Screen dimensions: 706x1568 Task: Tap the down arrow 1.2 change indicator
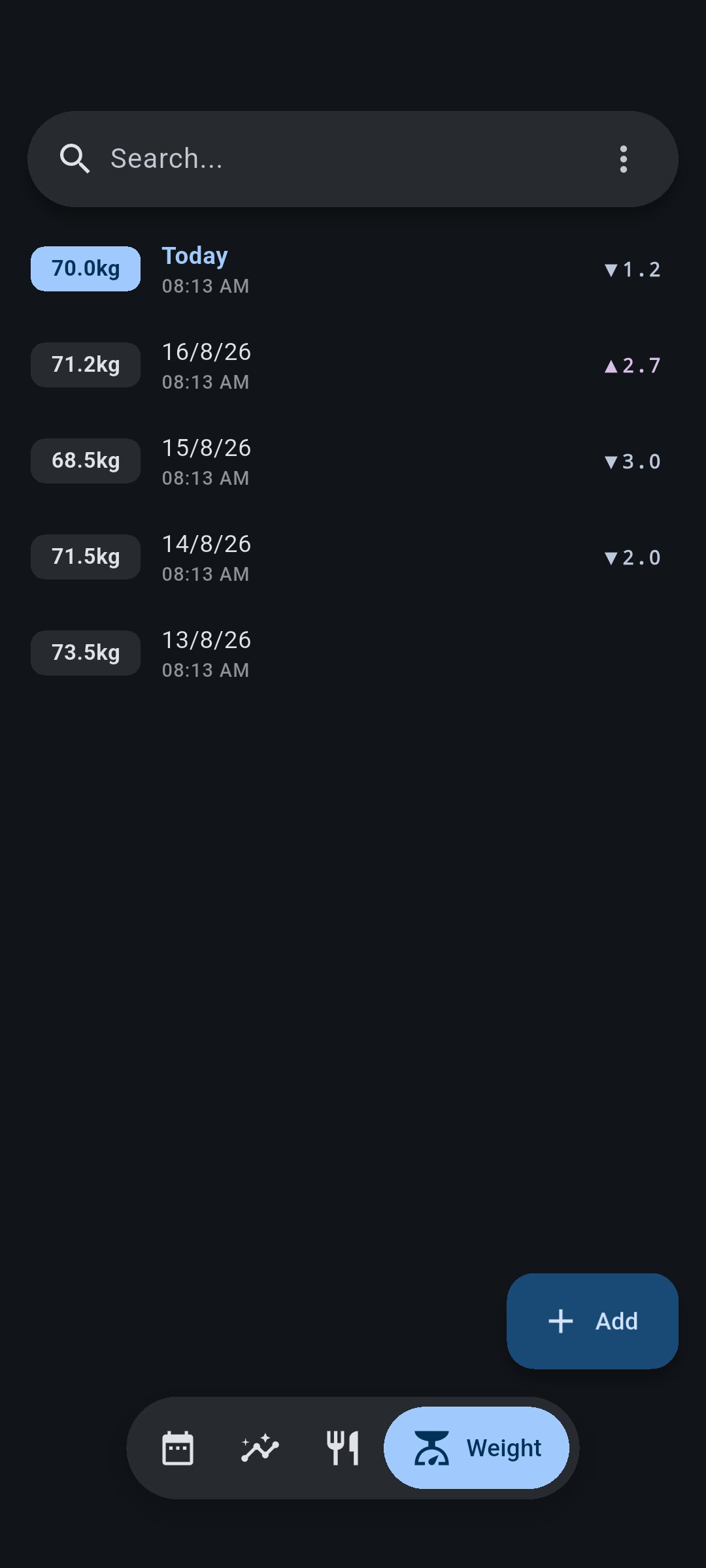[633, 269]
